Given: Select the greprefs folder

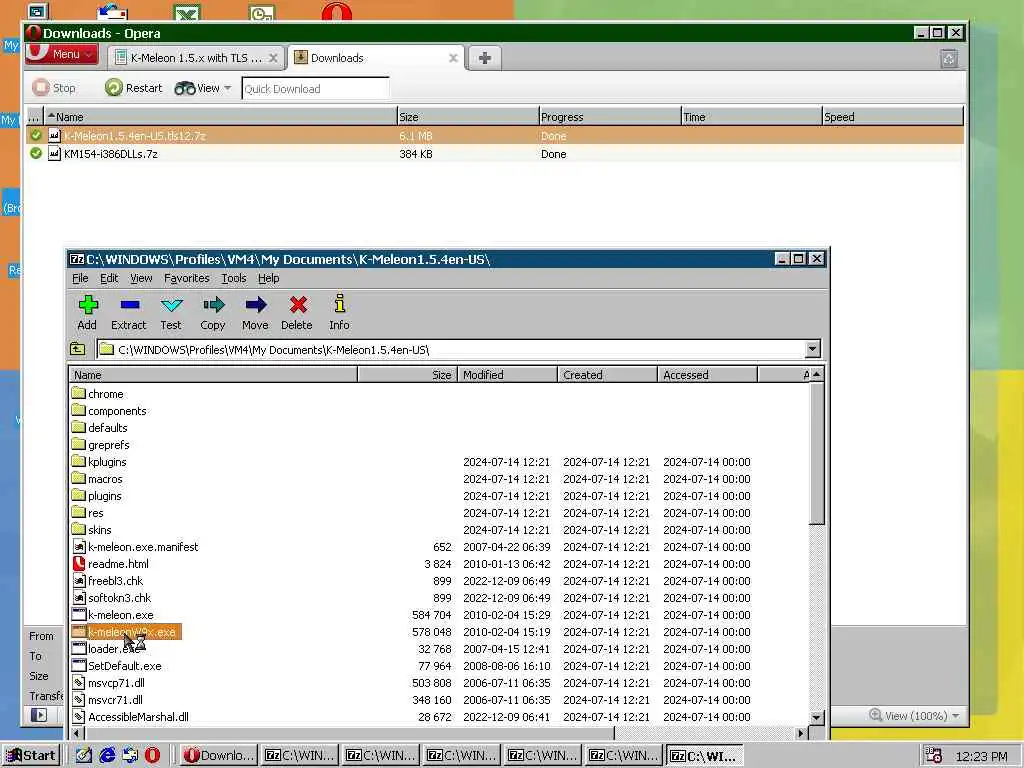Looking at the screenshot, I should pyautogui.click(x=101, y=445).
